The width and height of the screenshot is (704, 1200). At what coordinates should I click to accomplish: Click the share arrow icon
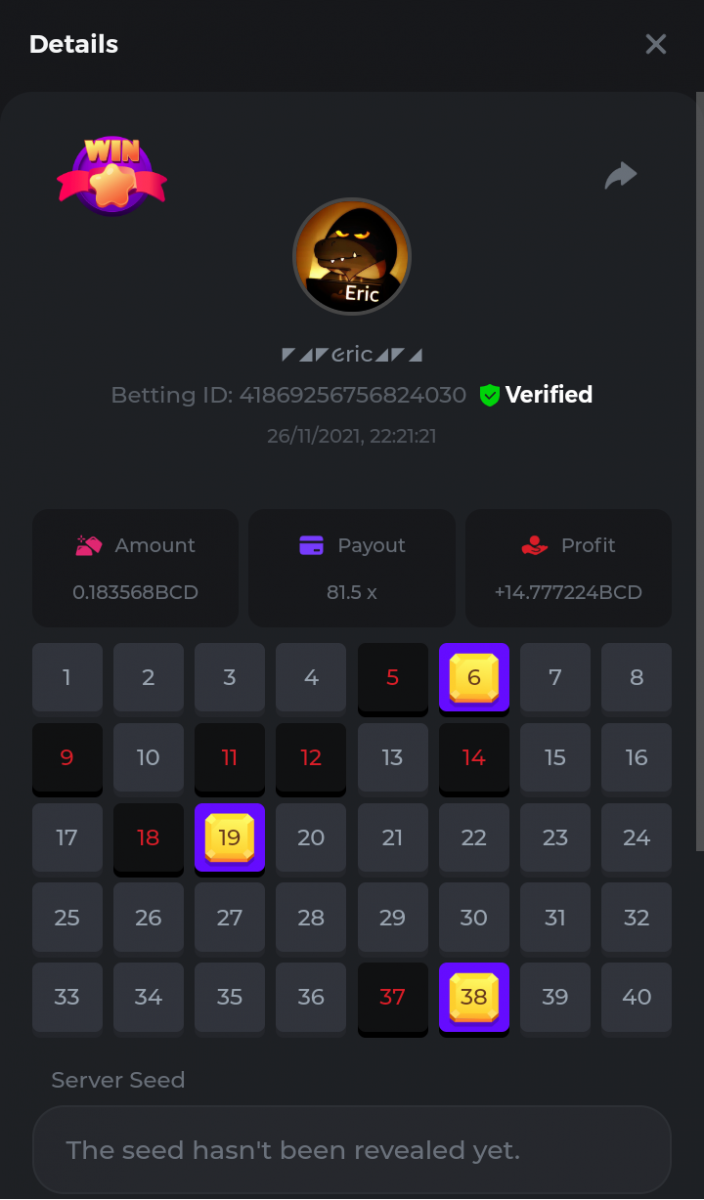[x=621, y=176]
